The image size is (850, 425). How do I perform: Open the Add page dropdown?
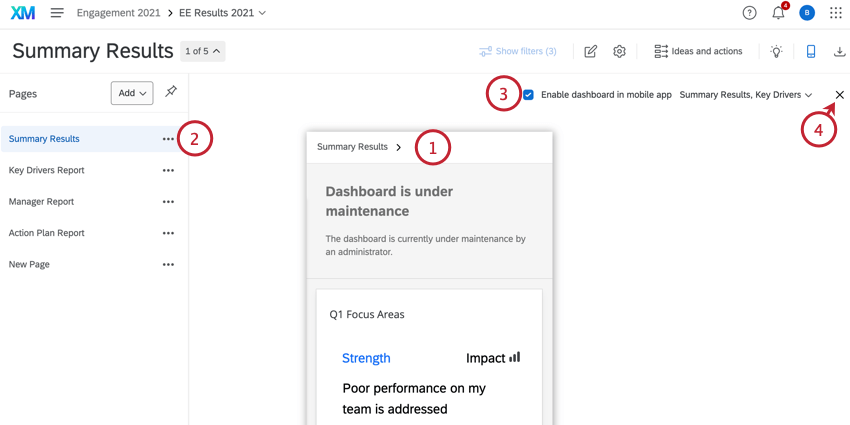[x=132, y=93]
